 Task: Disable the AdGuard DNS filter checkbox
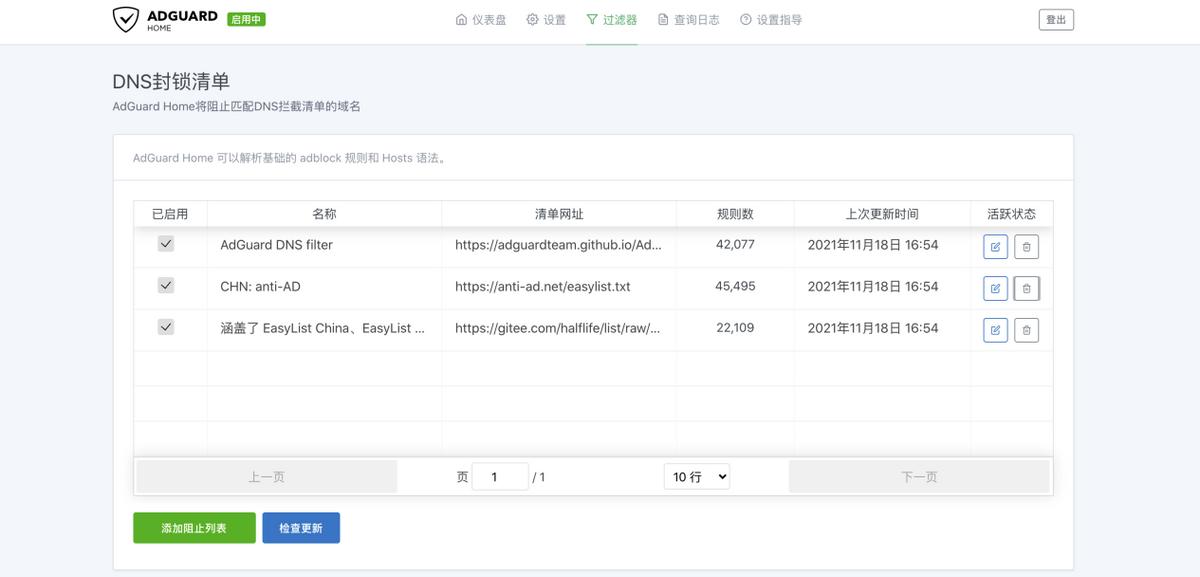point(165,242)
